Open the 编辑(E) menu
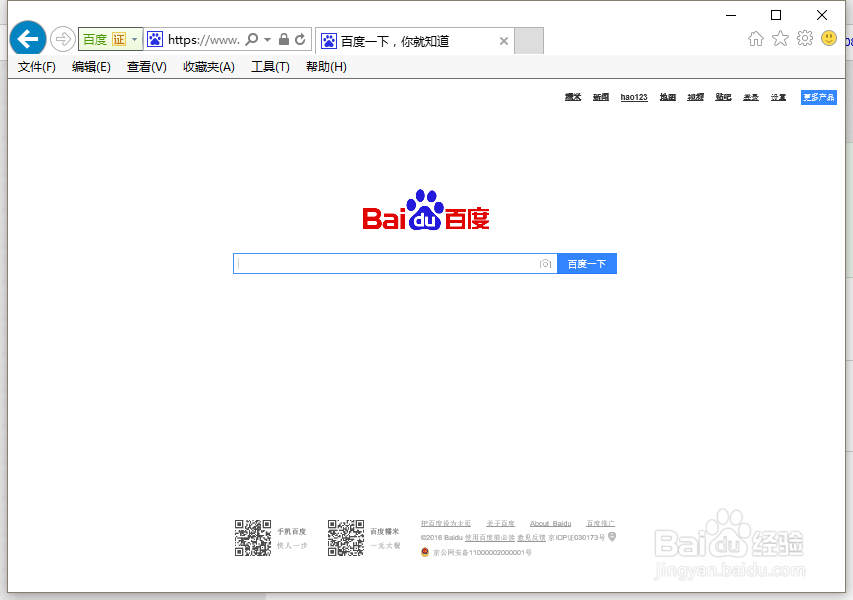853x600 pixels. (x=91, y=67)
